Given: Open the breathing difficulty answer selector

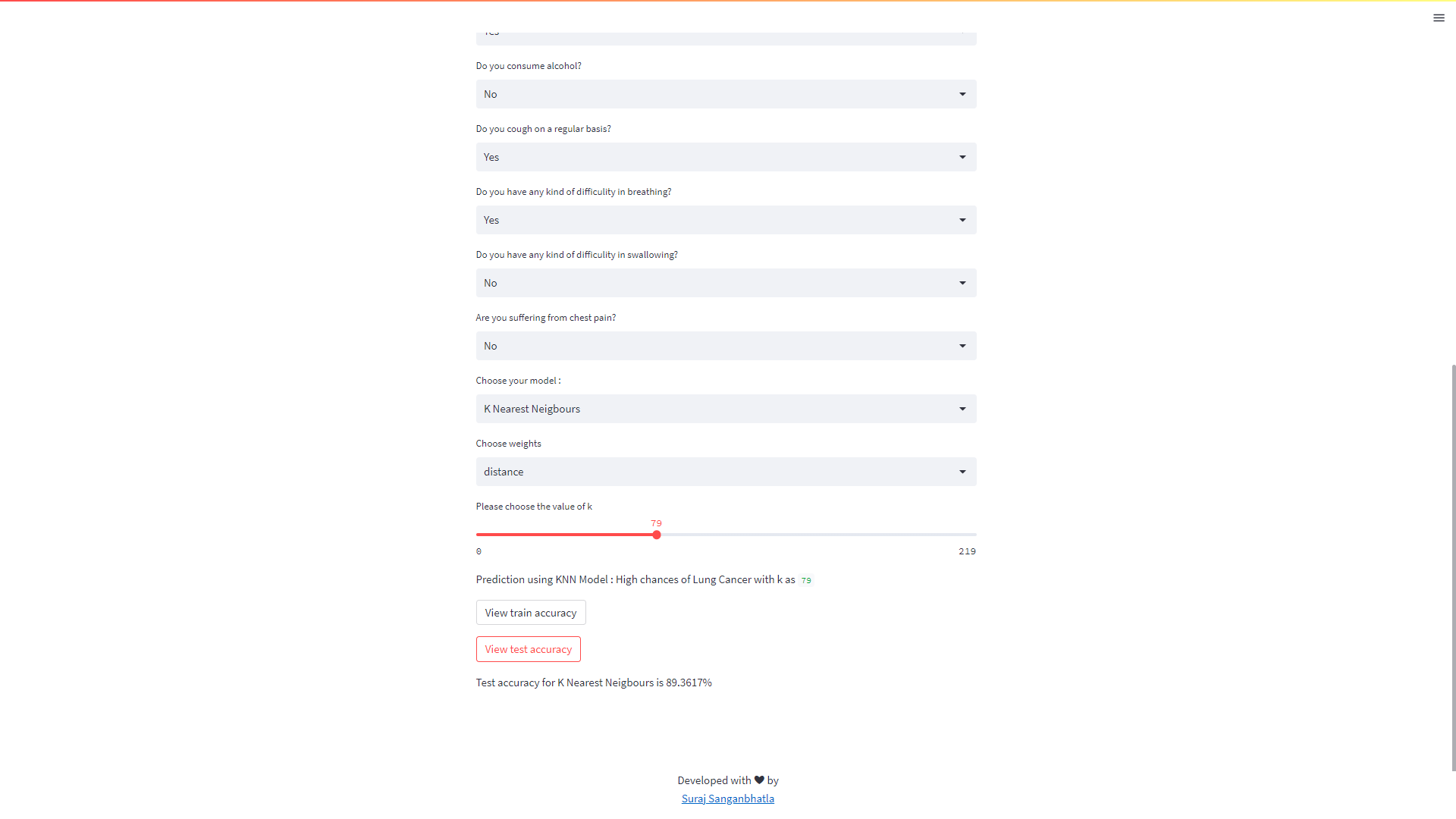Looking at the screenshot, I should [726, 220].
